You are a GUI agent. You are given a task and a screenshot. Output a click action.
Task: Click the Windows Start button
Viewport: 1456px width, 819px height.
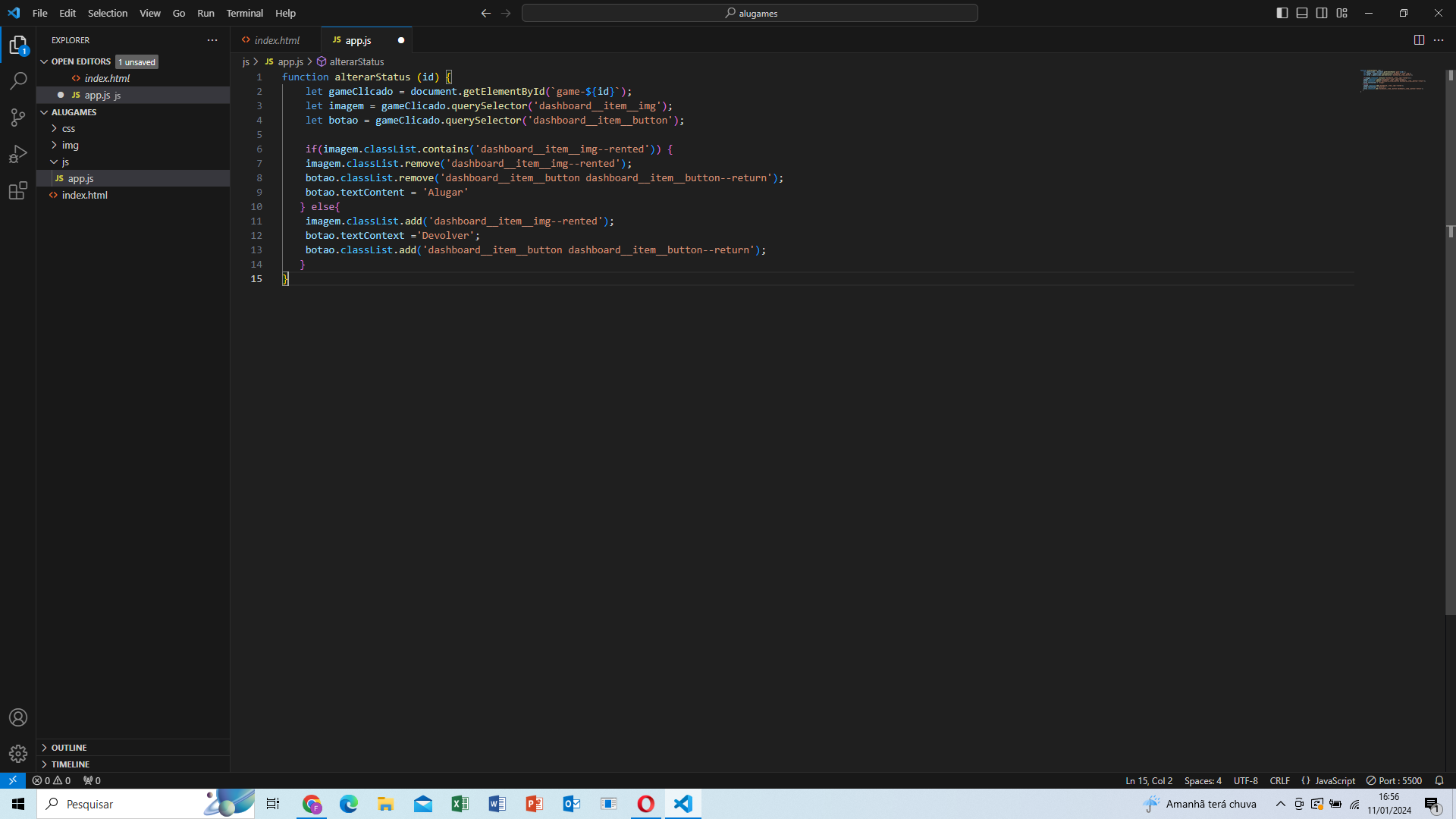click(18, 804)
